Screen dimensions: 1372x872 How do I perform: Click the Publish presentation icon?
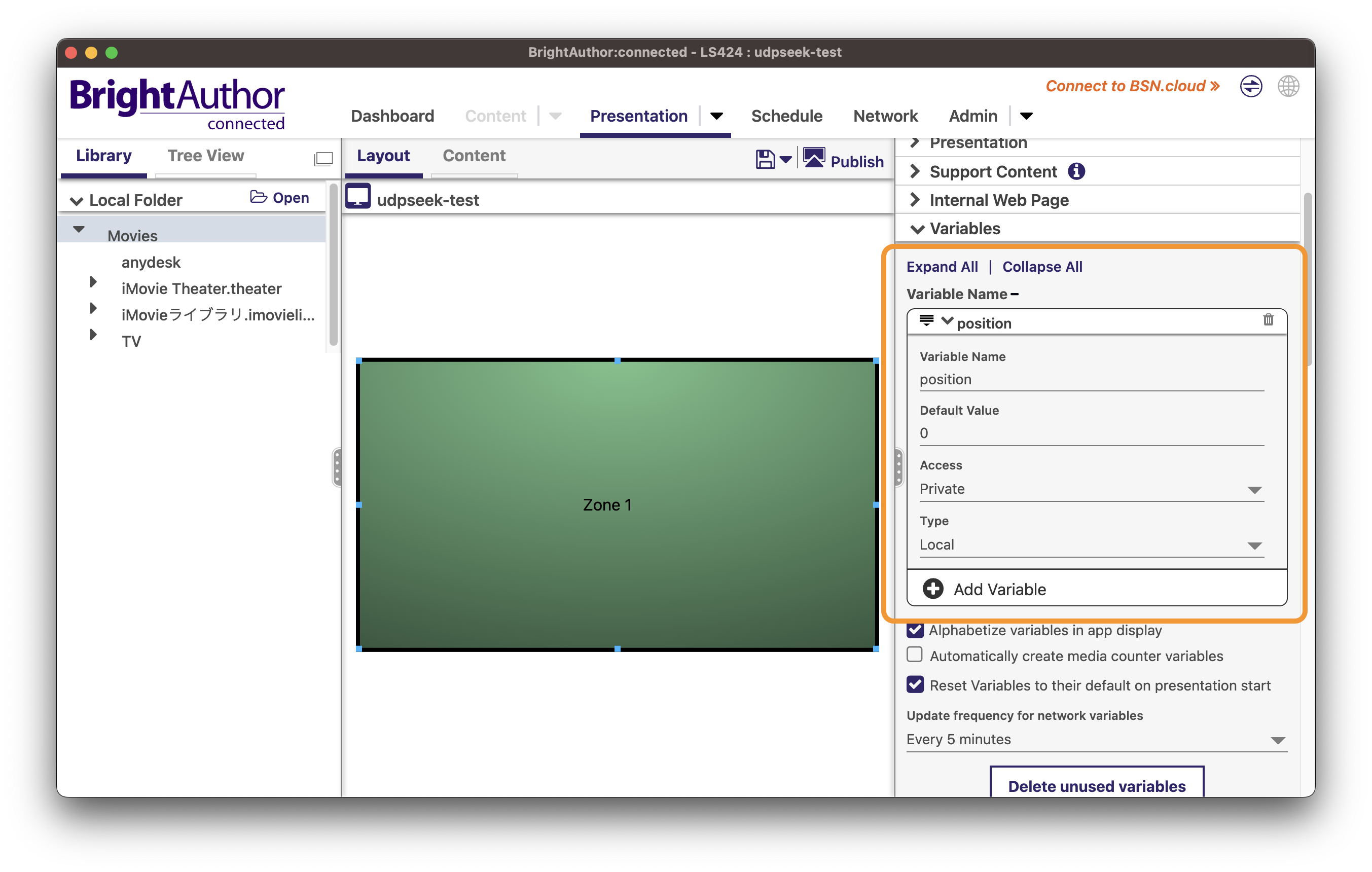click(814, 158)
